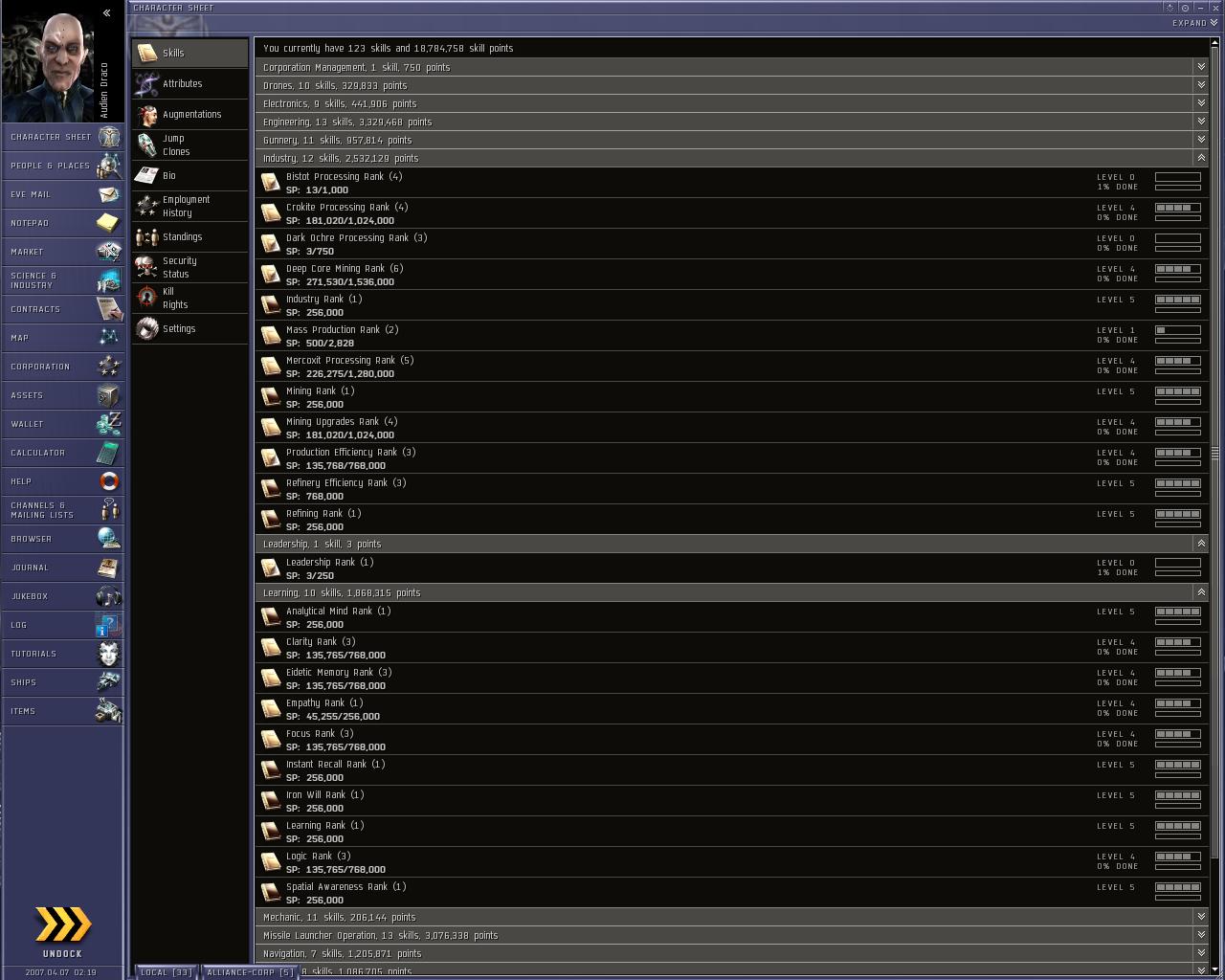1225x980 pixels.
Task: Open EVE Mail
Action: (x=62, y=194)
